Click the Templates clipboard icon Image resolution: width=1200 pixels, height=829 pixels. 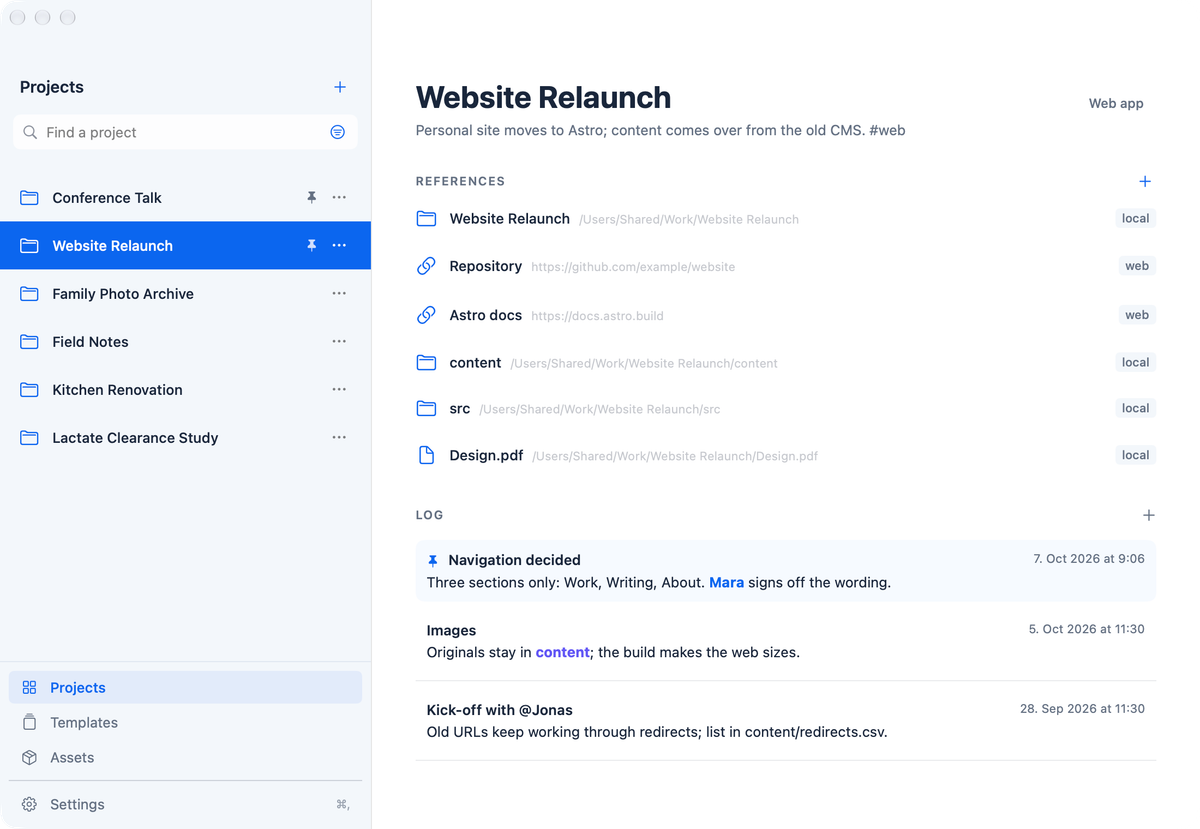pos(29,722)
